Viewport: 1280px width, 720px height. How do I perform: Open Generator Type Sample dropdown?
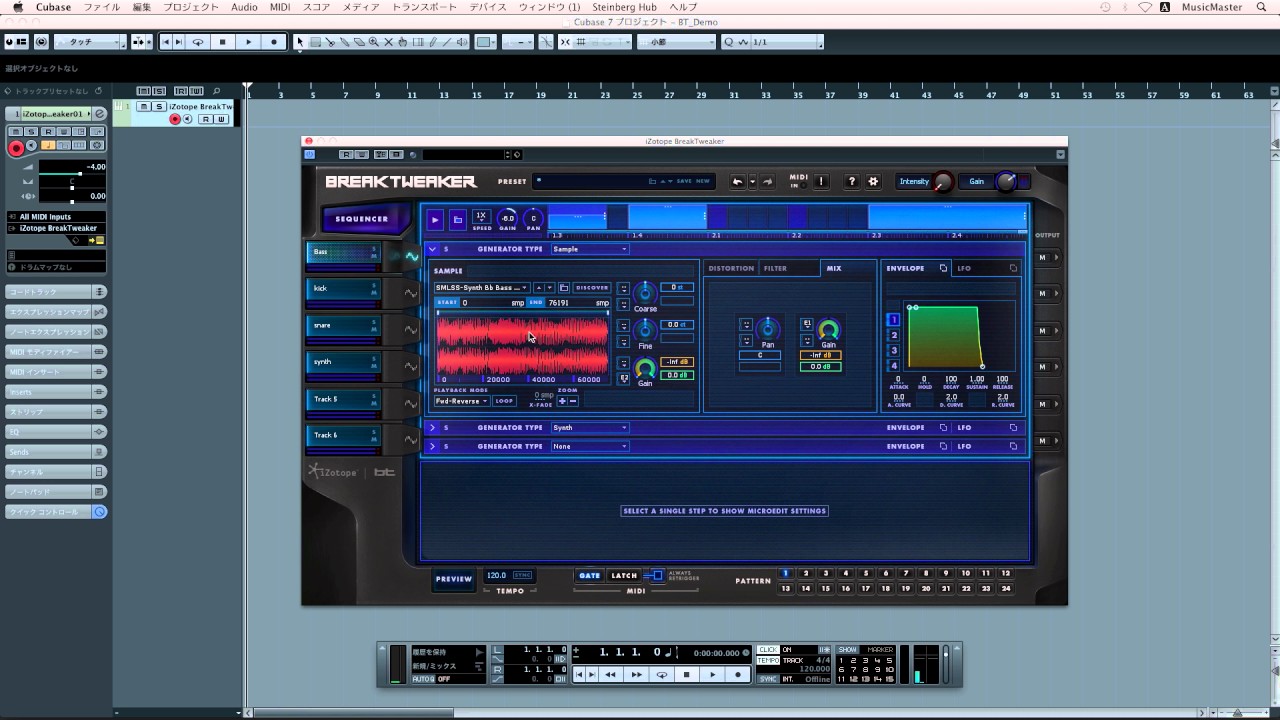[x=590, y=249]
